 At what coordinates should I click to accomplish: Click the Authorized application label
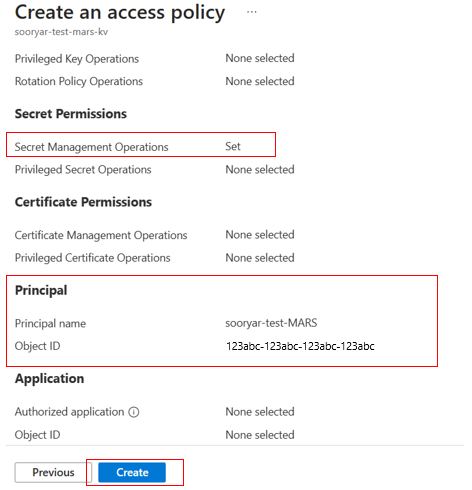(x=69, y=412)
